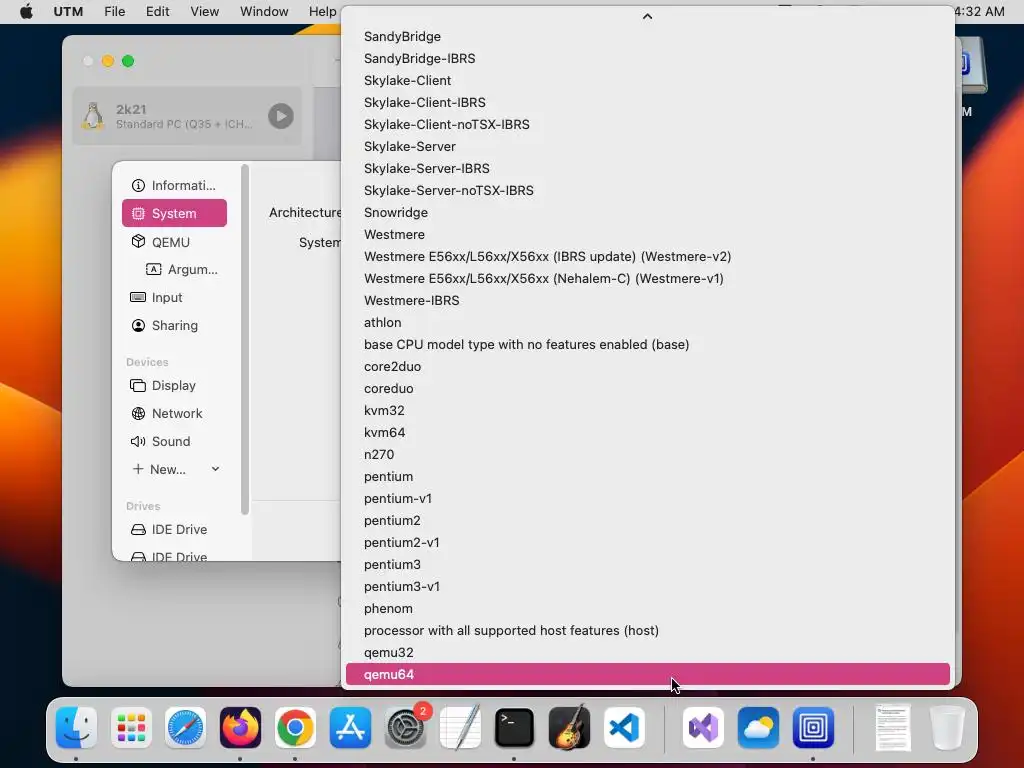Open the Display device settings
Screen dimensions: 1024x768
click(x=174, y=385)
